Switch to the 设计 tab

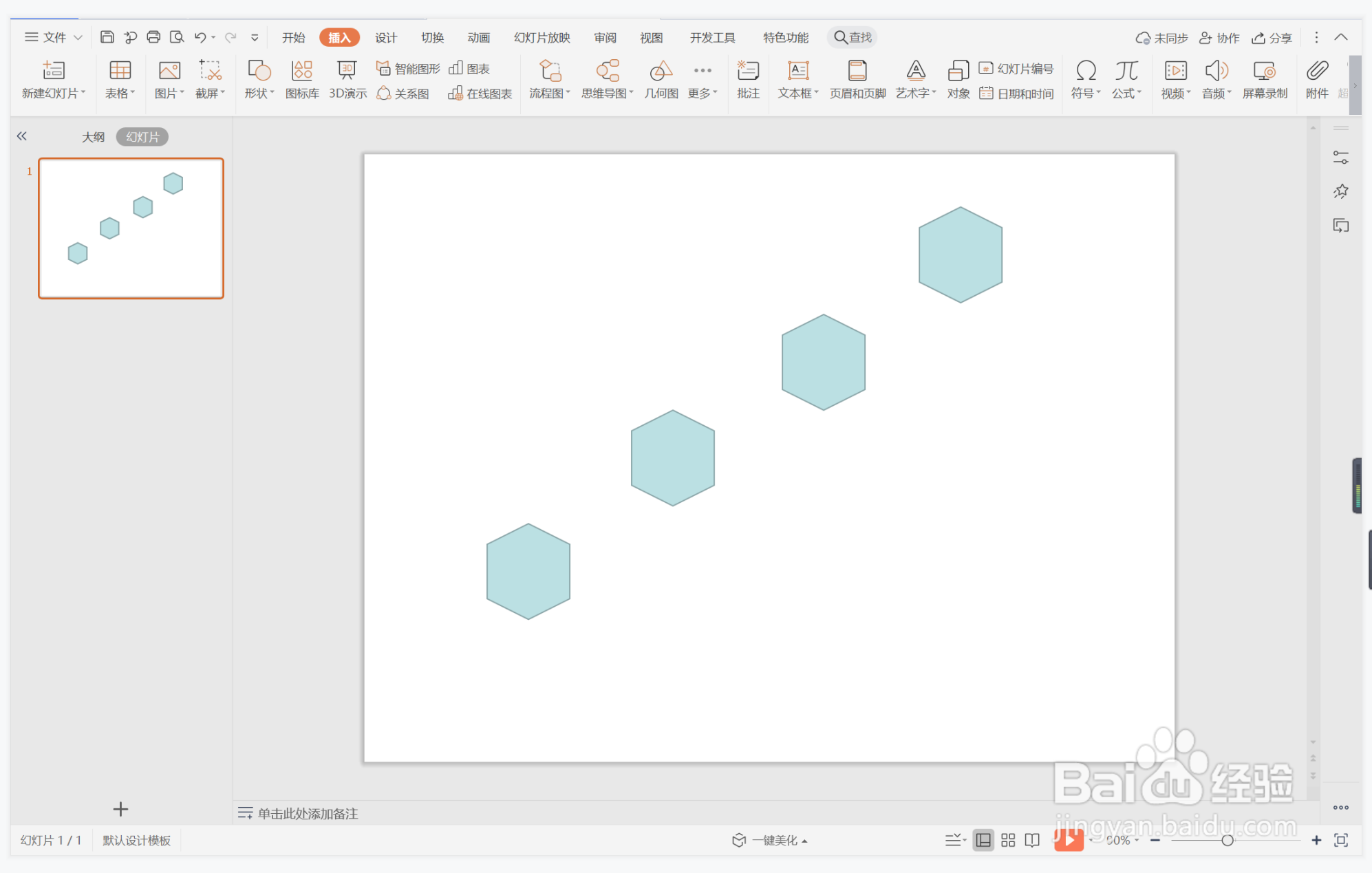[385, 37]
